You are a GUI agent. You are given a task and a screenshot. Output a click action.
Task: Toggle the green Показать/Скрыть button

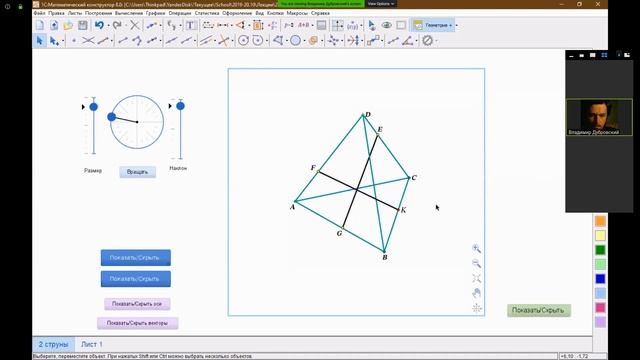pyautogui.click(x=539, y=310)
